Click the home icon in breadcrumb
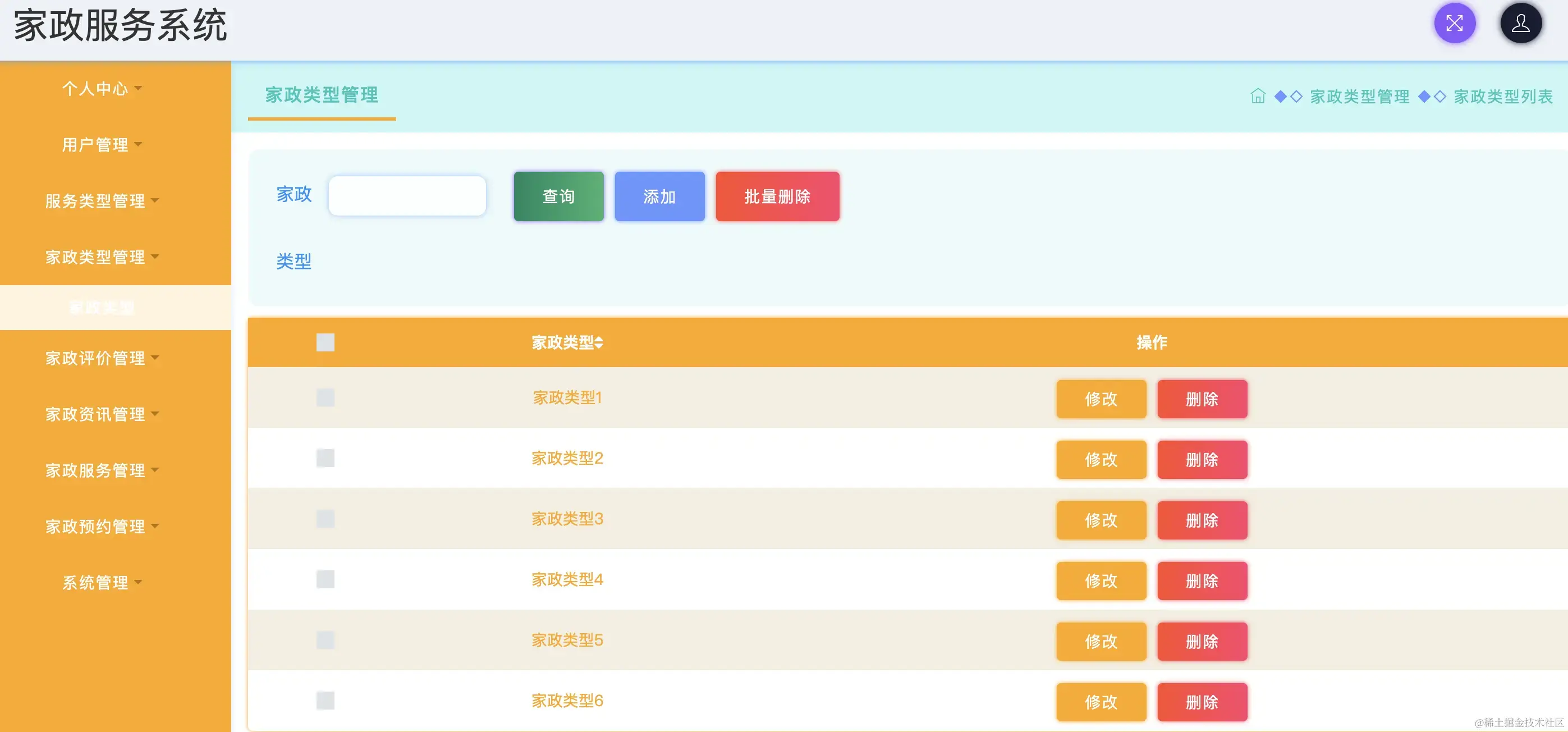This screenshot has width=1568, height=732. [x=1258, y=96]
